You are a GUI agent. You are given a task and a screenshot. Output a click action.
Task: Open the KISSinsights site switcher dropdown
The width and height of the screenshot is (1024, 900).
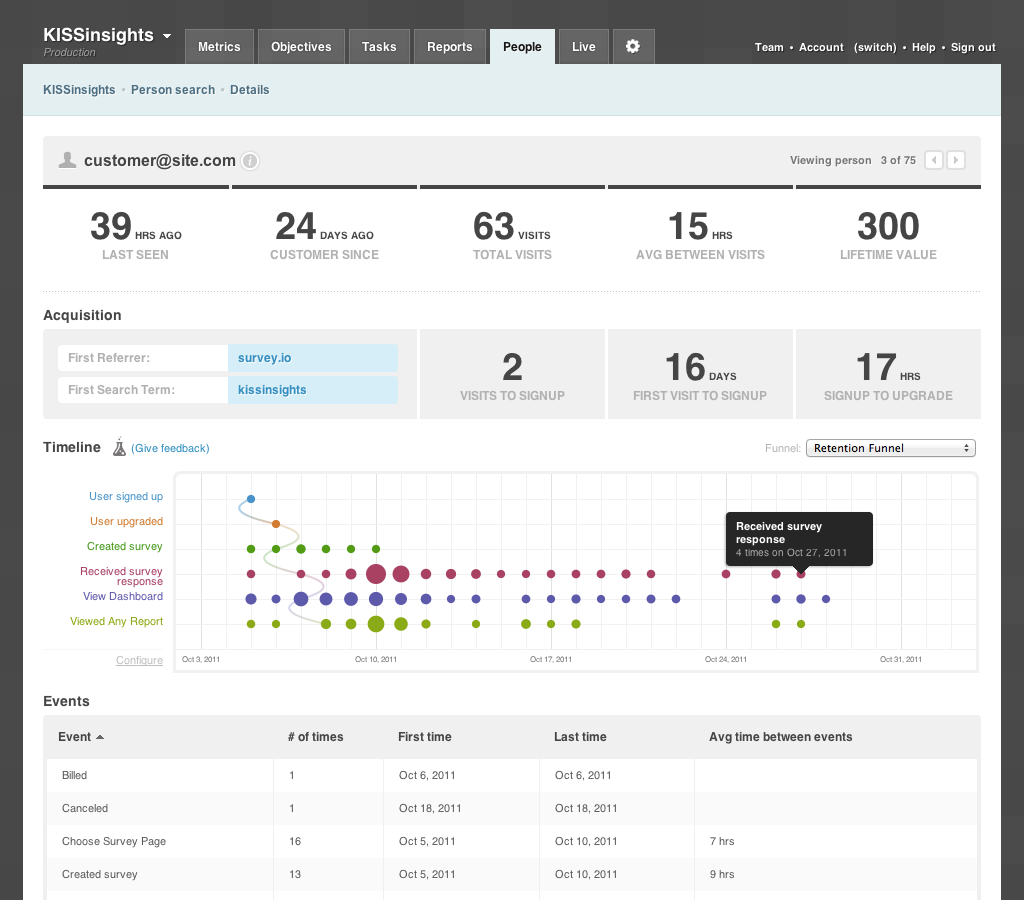pyautogui.click(x=166, y=36)
